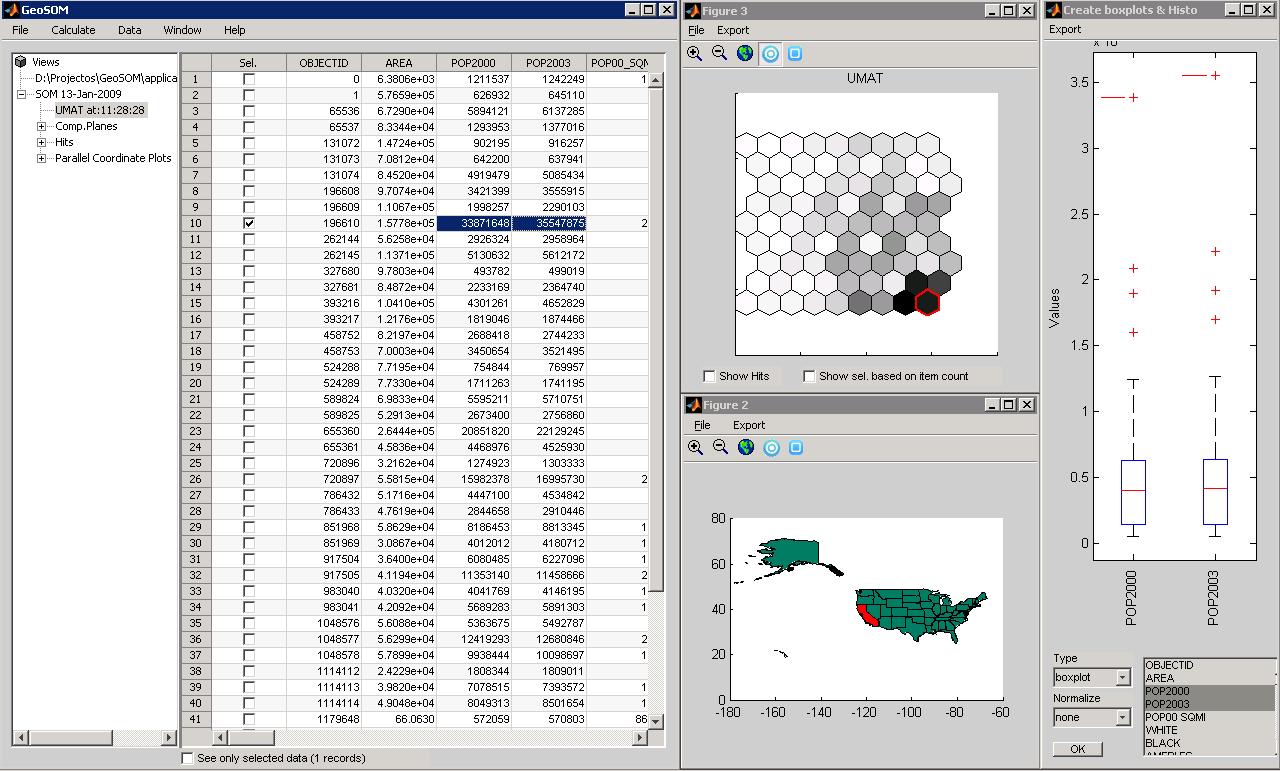Click the Views cube icon in tree
This screenshot has width=1280, height=771.
21,62
